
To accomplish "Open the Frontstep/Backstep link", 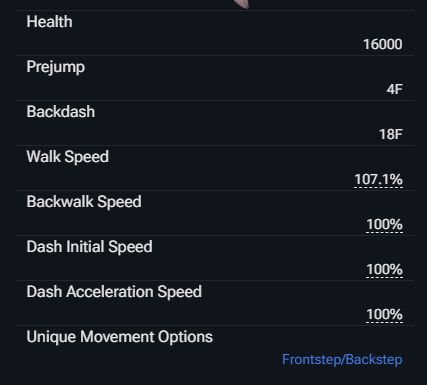I will pyautogui.click(x=342, y=360).
